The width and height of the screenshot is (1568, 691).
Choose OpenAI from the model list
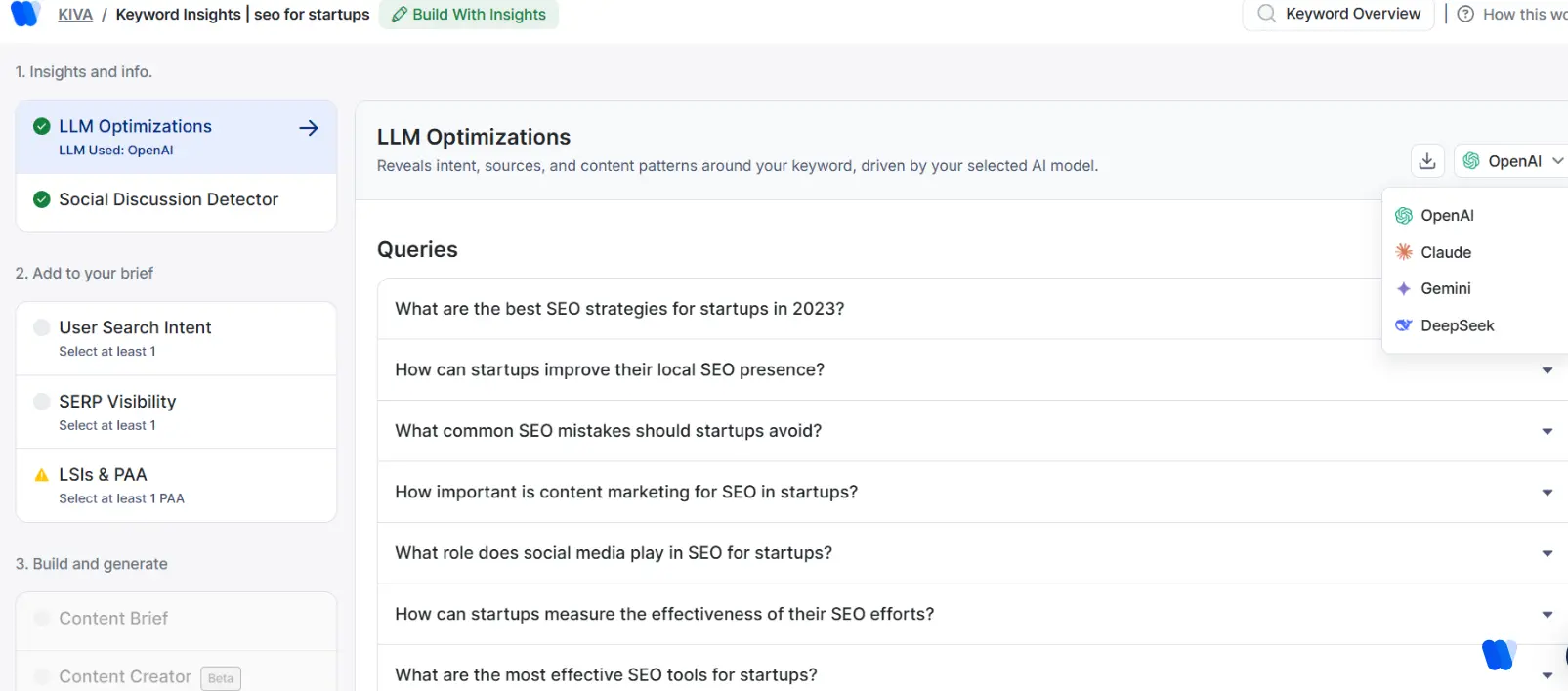(1475, 216)
